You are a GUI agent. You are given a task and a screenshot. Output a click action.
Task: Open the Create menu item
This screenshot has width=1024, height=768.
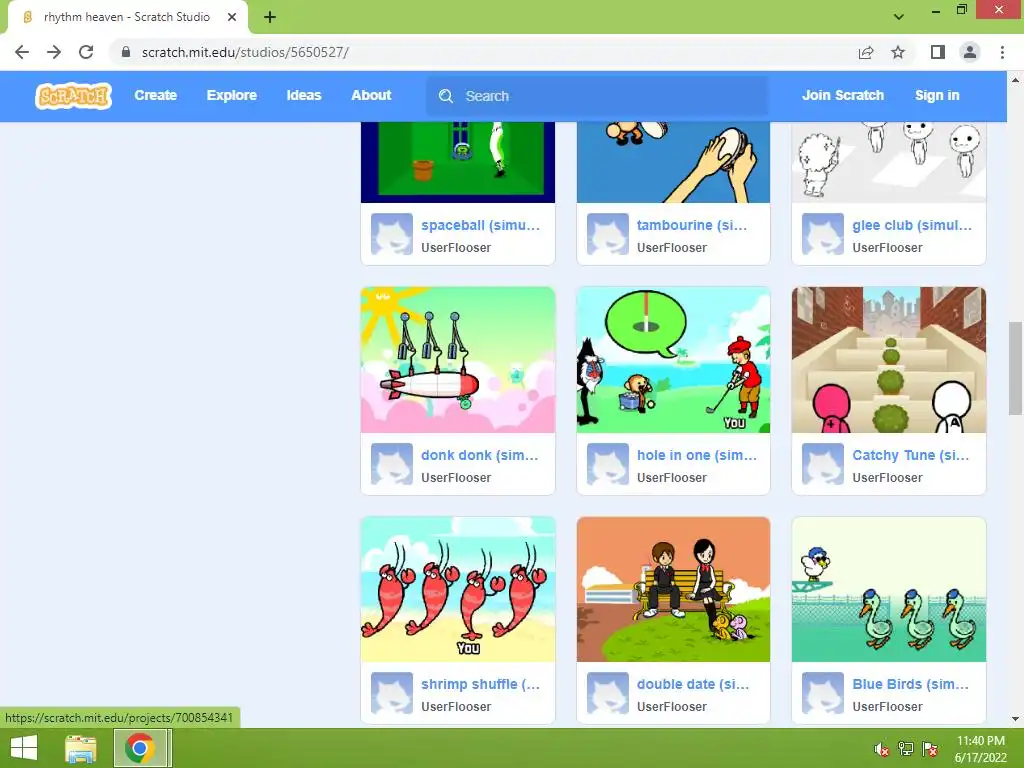[155, 95]
